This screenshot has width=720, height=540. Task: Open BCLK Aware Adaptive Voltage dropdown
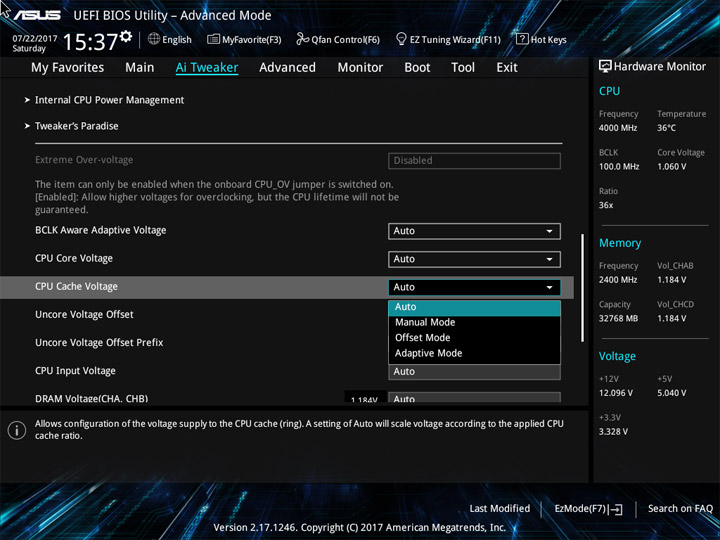(x=474, y=231)
